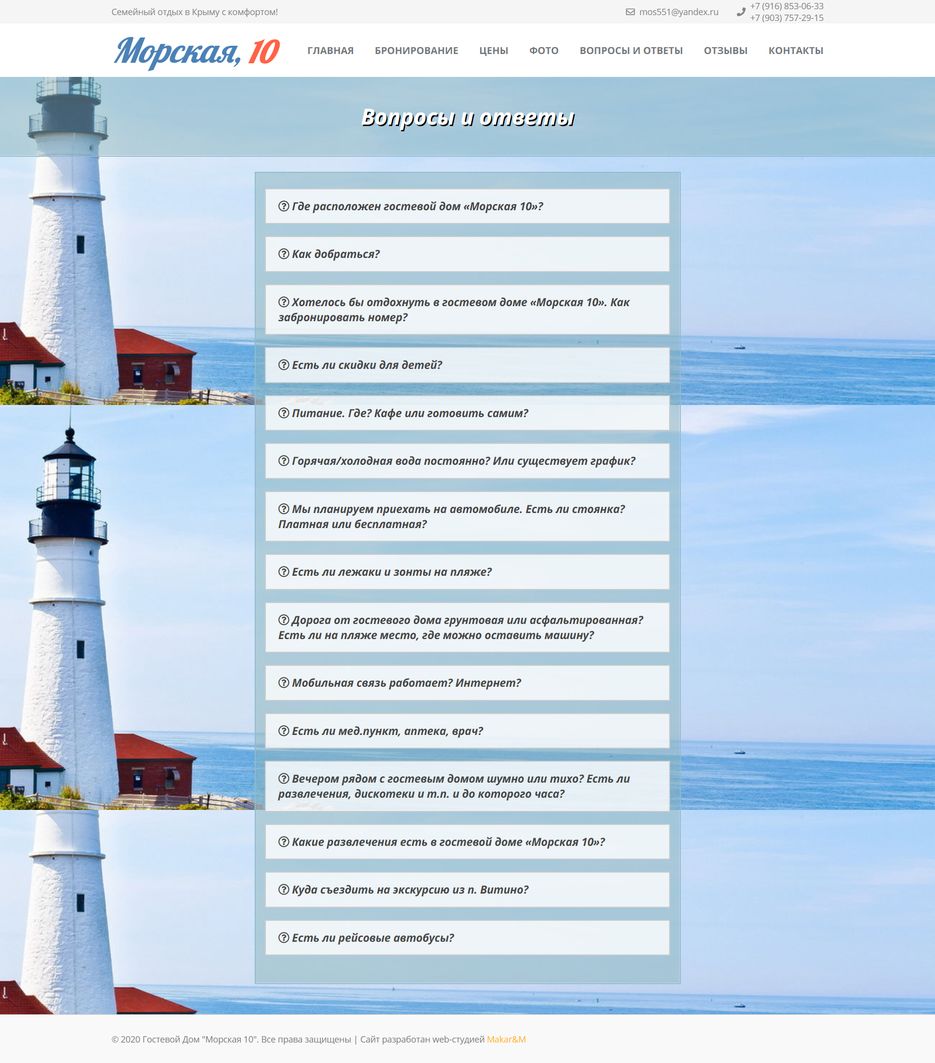Click phone number +7 (903) 757-29-15

[787, 18]
